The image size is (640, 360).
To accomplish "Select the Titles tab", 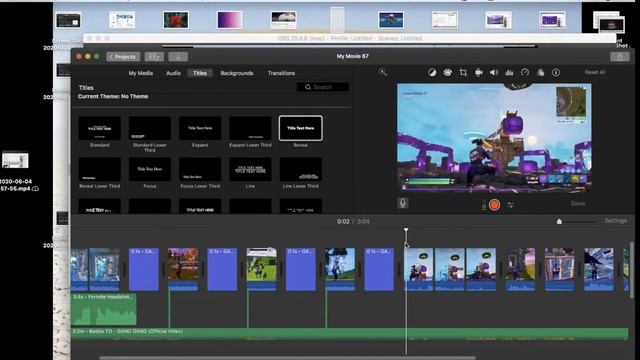I will pos(200,73).
